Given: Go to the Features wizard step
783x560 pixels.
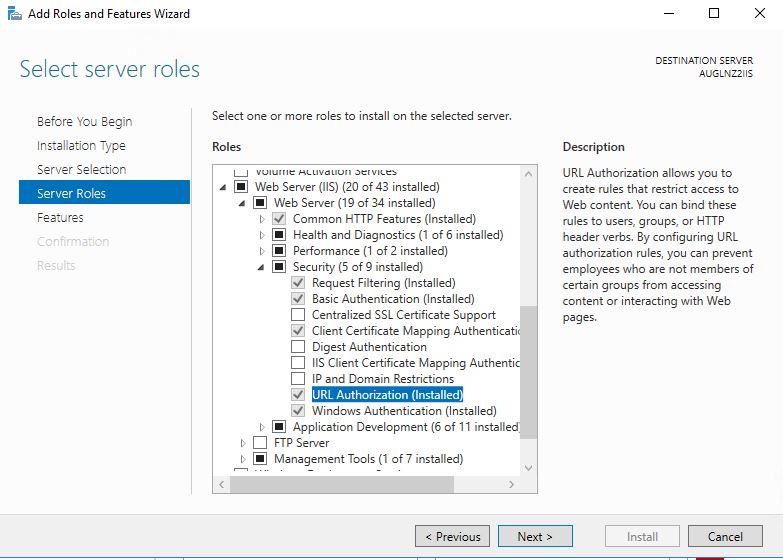Looking at the screenshot, I should (60, 217).
